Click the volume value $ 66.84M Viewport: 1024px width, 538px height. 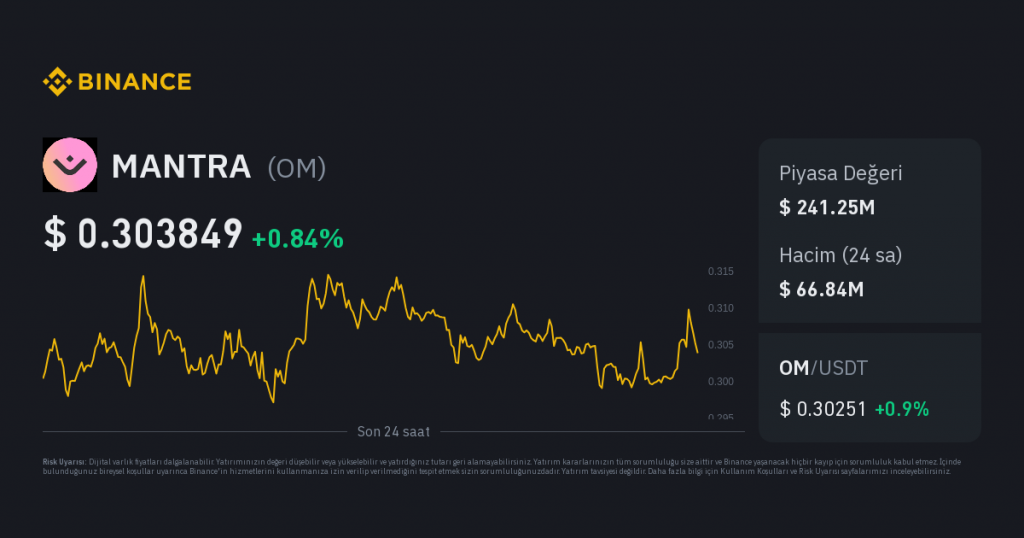822,289
